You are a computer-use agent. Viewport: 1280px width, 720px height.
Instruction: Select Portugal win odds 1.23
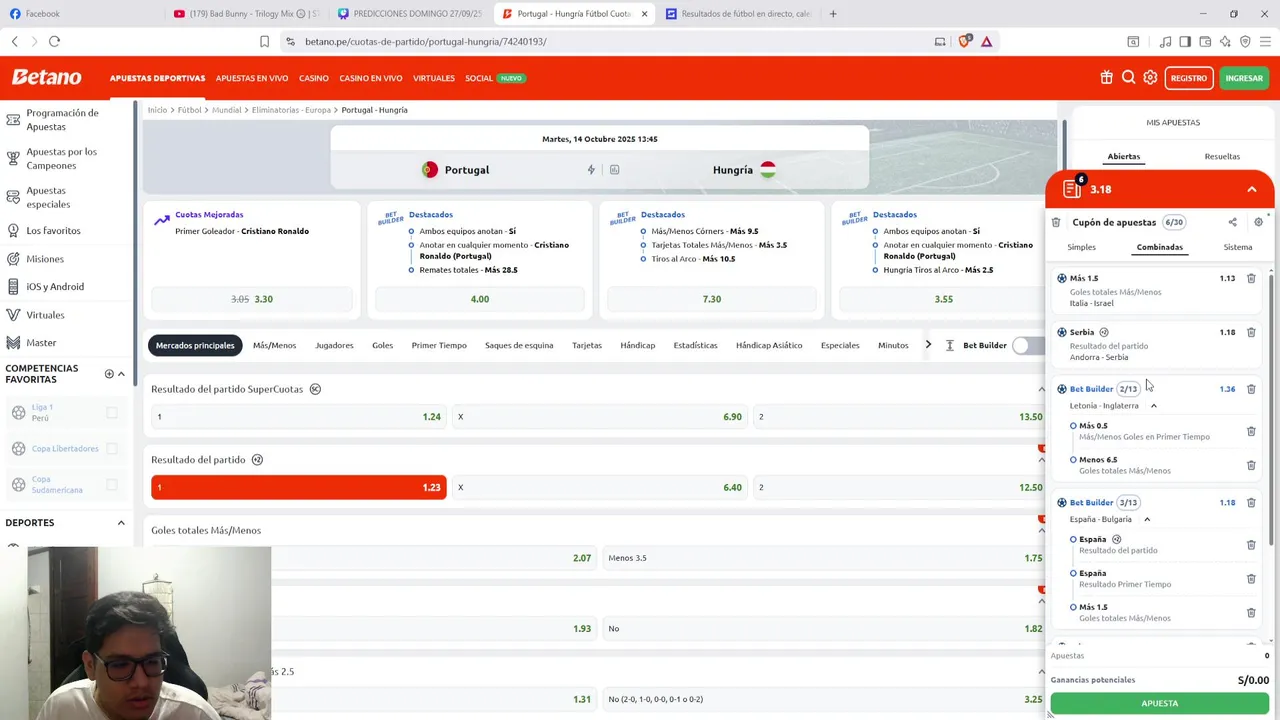[x=298, y=487]
